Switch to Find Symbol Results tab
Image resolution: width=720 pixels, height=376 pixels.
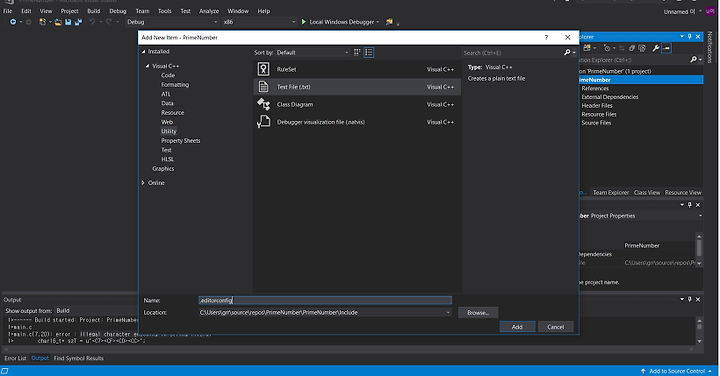click(x=79, y=358)
